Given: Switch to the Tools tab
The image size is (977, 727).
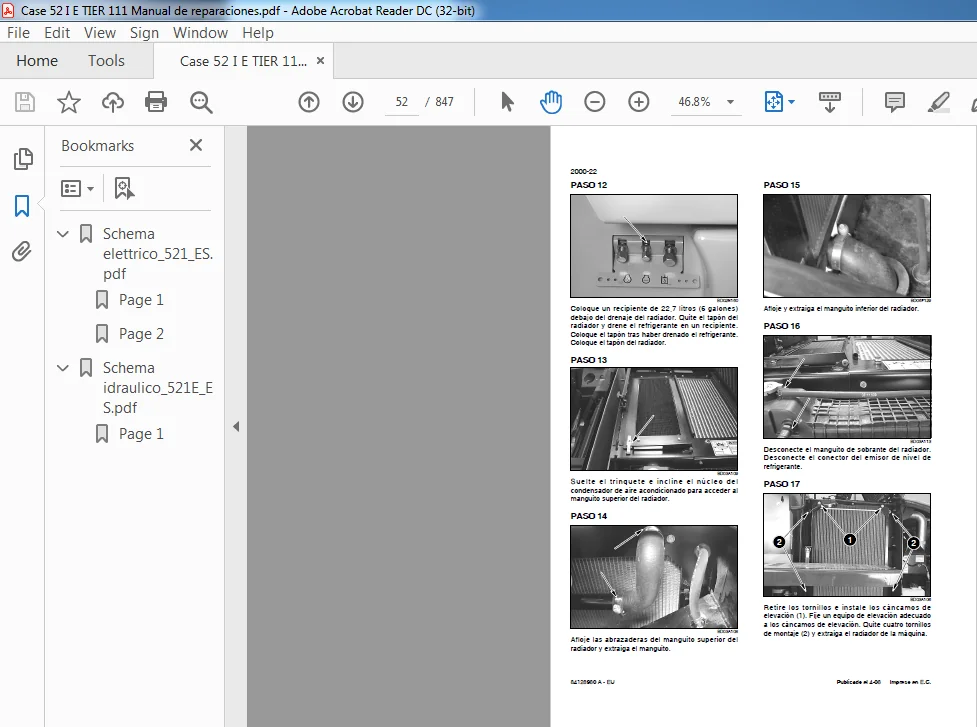Looking at the screenshot, I should click(106, 60).
